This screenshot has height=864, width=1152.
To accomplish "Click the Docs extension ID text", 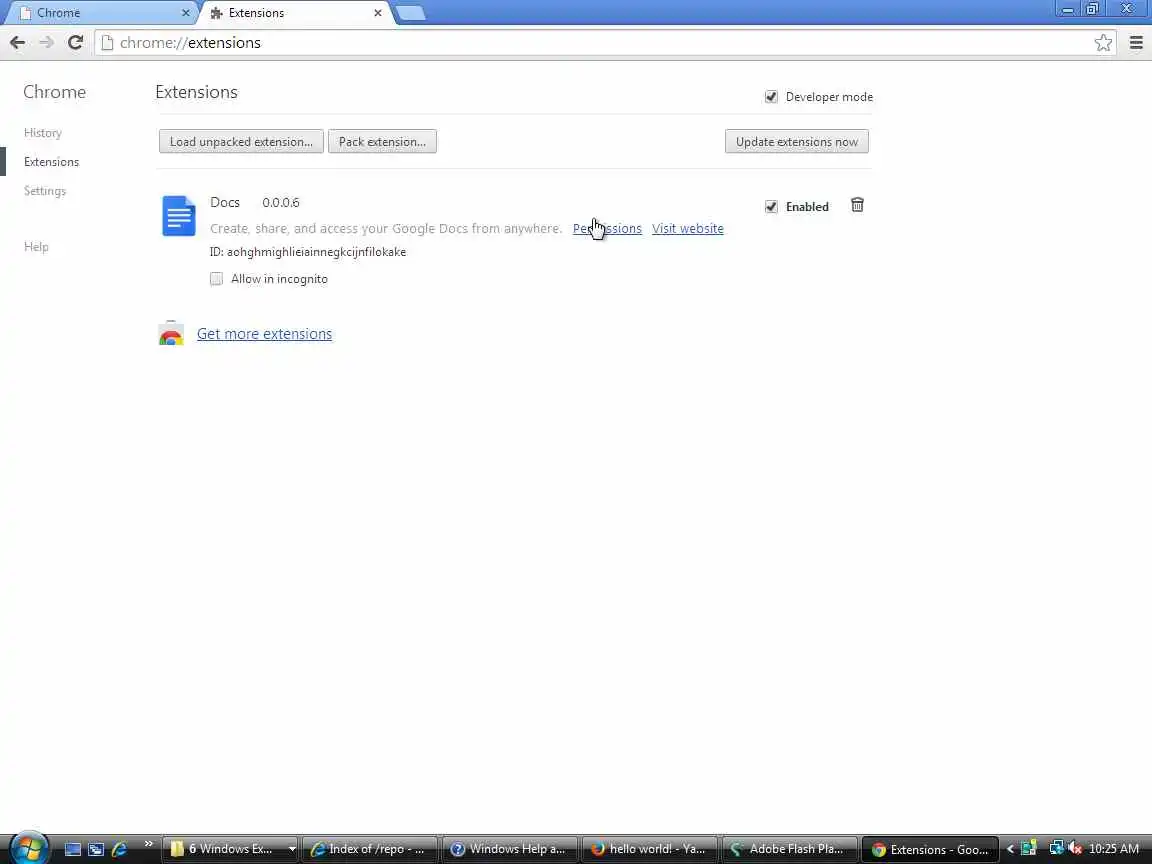I will 308,252.
